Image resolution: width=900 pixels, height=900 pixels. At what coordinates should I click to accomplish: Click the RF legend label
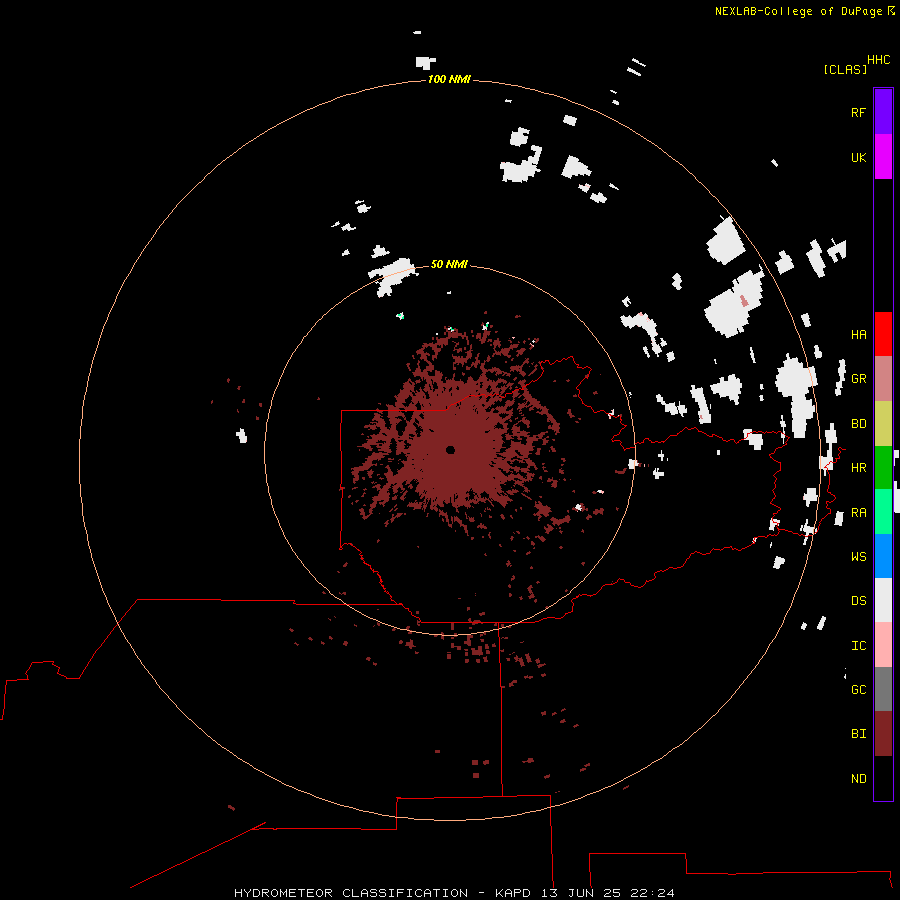pos(858,112)
